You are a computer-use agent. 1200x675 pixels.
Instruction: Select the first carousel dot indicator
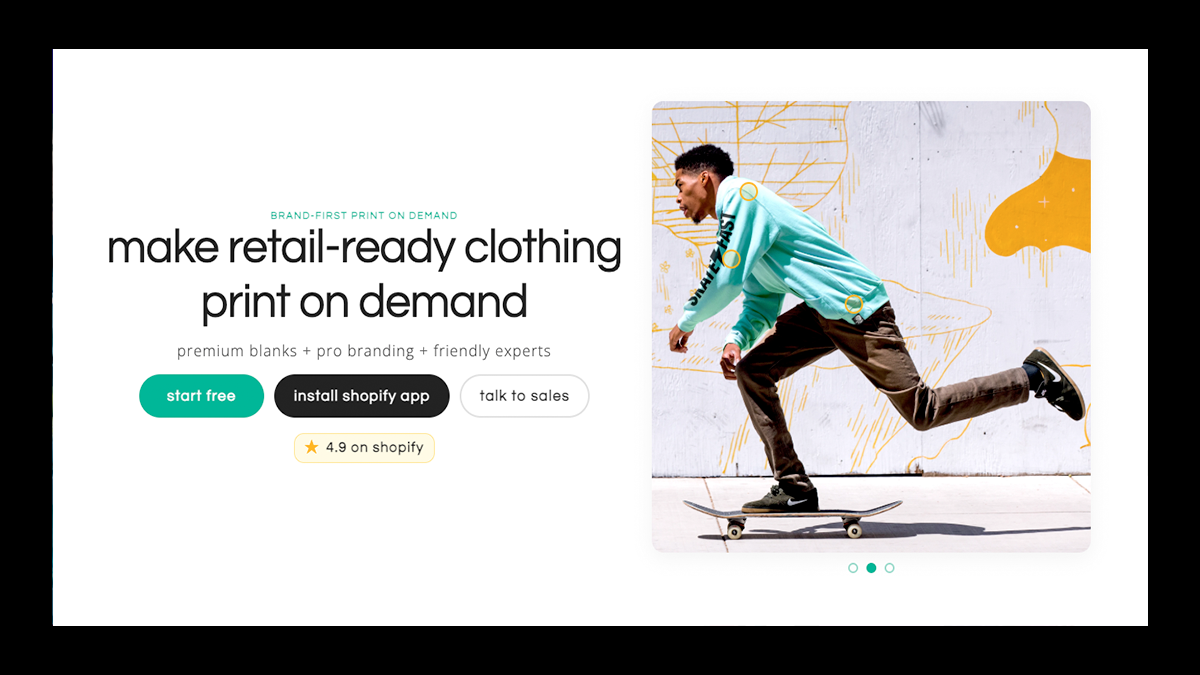(x=853, y=568)
